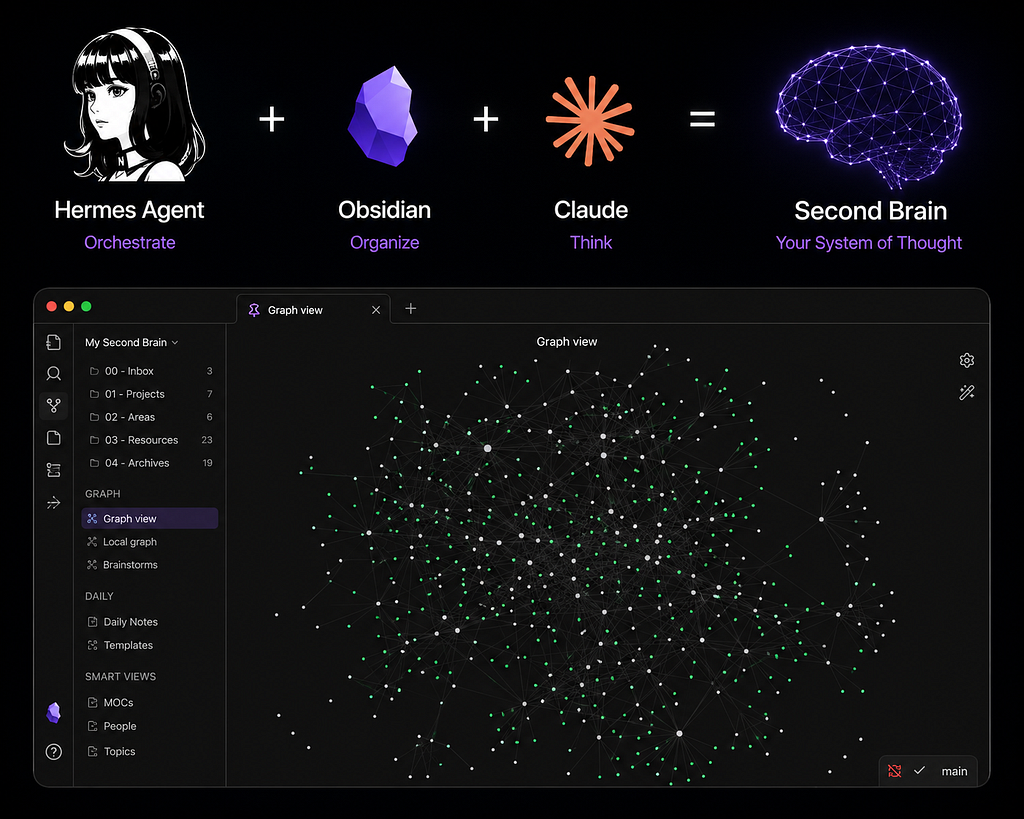Open the files icon in left ribbon
This screenshot has width=1024, height=819.
pyautogui.click(x=54, y=342)
